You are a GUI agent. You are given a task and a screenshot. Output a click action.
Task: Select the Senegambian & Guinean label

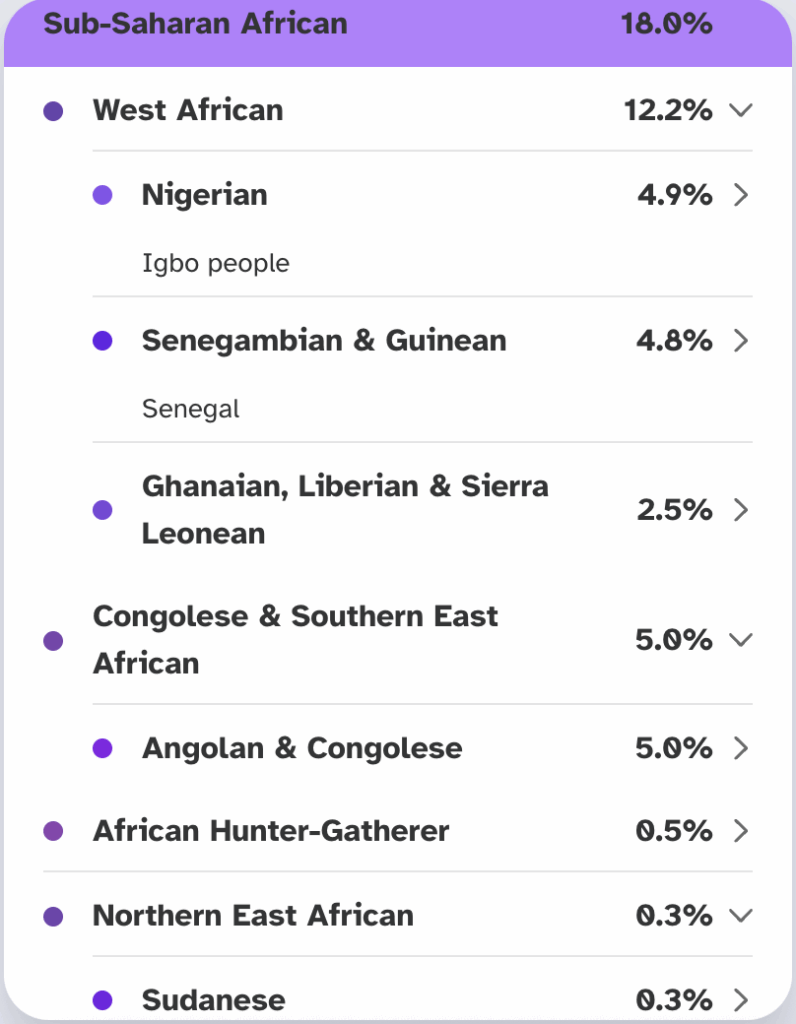click(x=324, y=341)
